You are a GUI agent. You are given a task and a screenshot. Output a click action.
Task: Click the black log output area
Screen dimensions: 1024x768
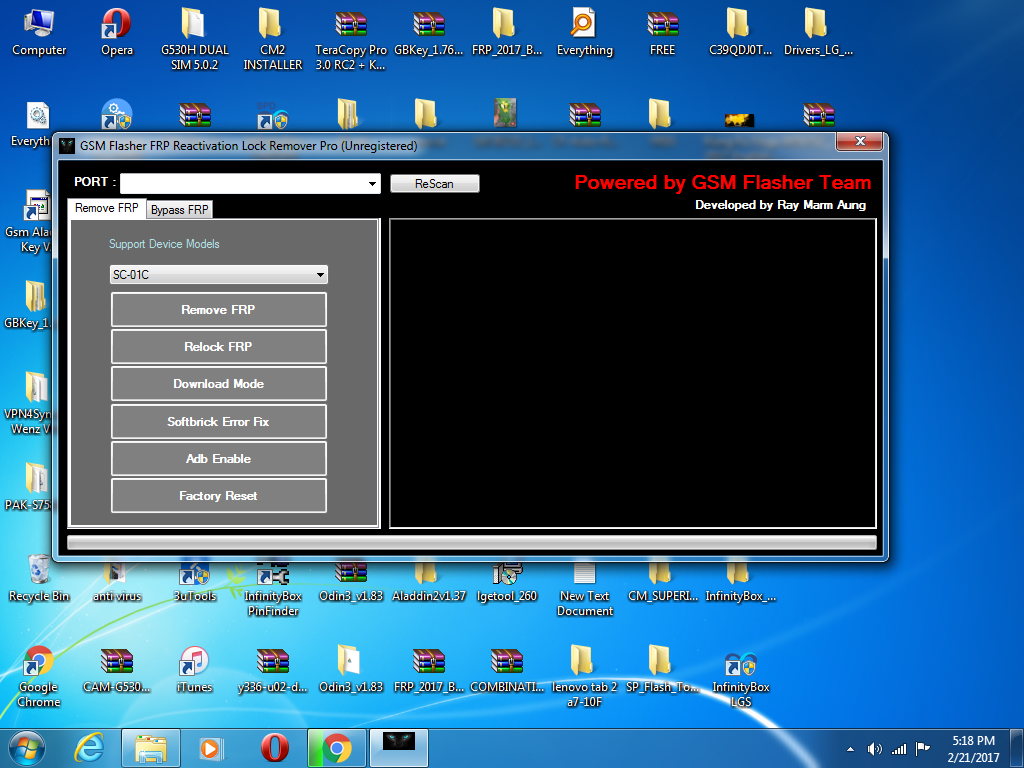pyautogui.click(x=632, y=373)
